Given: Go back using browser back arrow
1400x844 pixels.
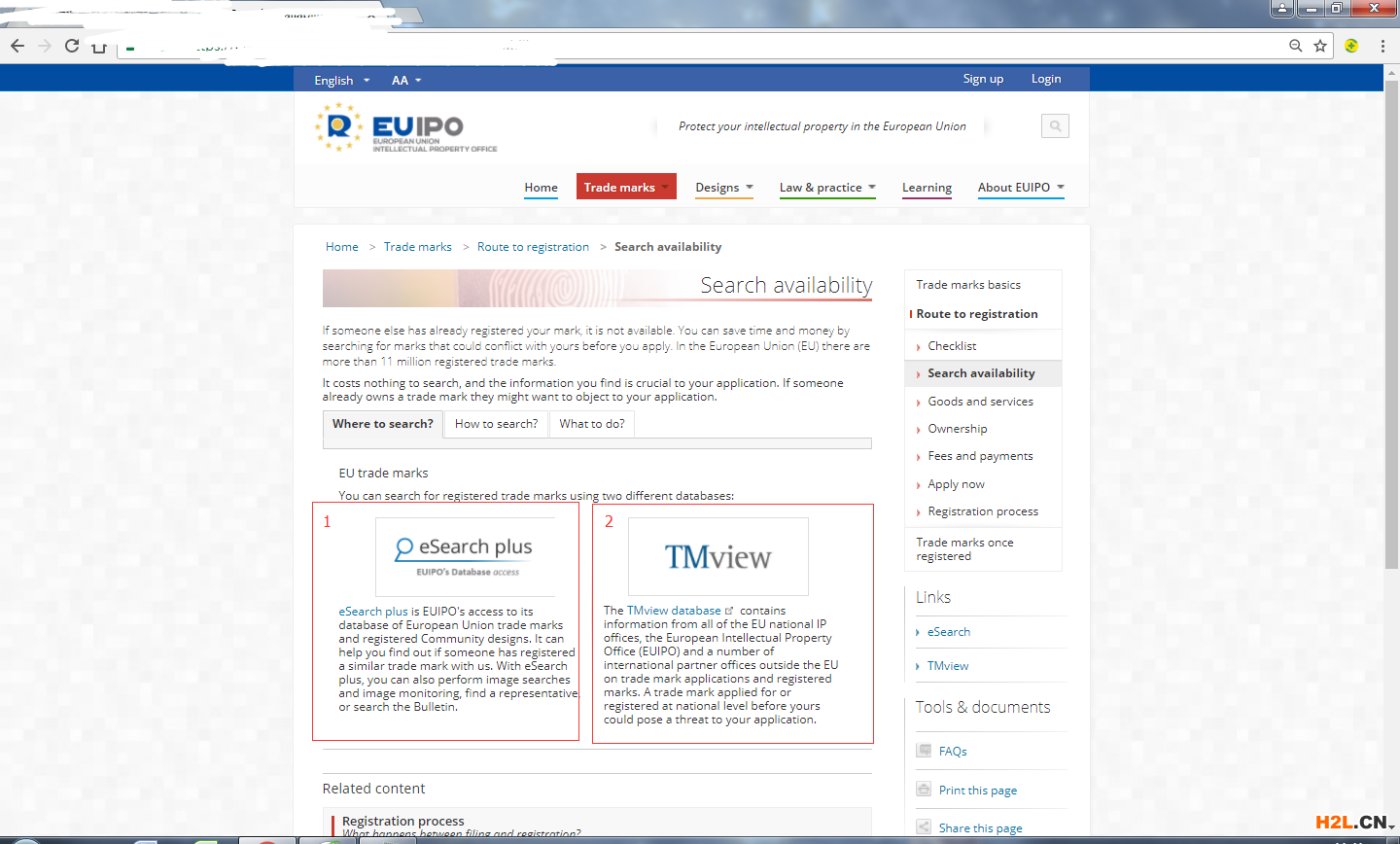Looking at the screenshot, I should (x=17, y=46).
